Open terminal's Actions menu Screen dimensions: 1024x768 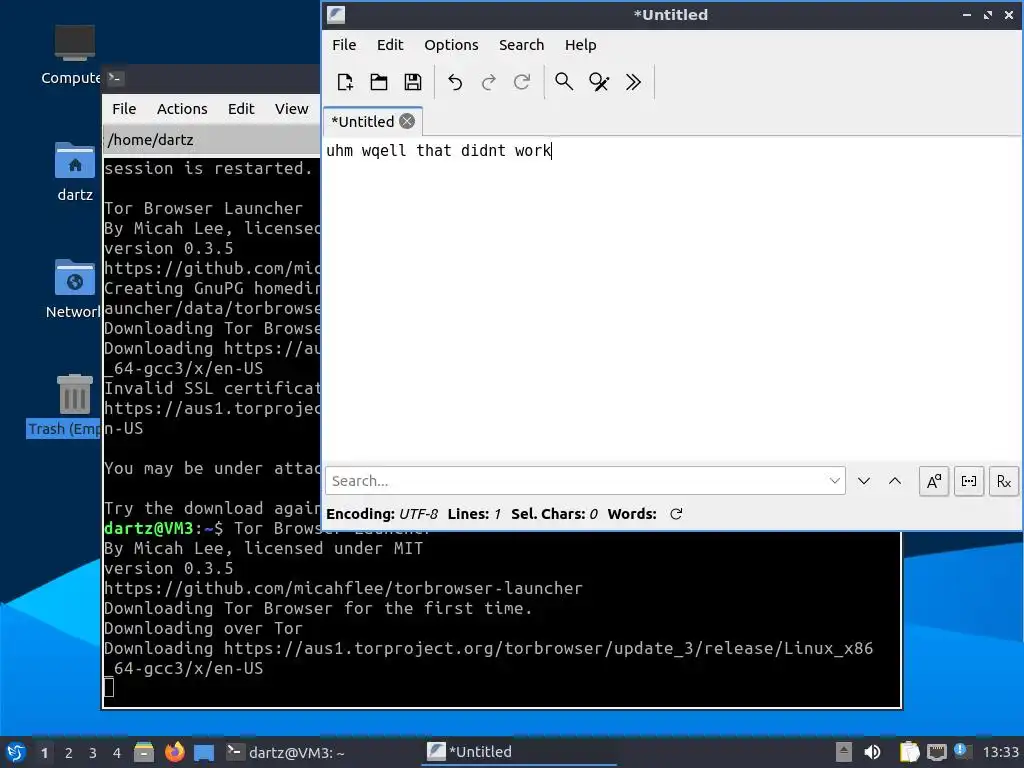(x=182, y=109)
